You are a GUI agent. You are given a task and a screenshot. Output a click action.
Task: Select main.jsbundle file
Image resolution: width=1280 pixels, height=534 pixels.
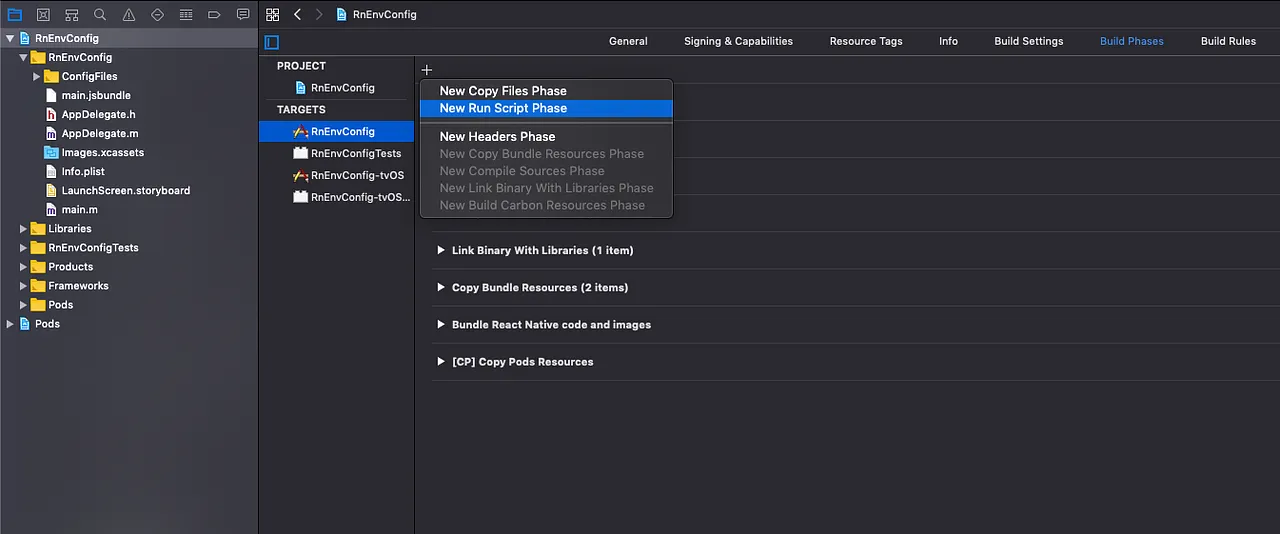[x=96, y=96]
